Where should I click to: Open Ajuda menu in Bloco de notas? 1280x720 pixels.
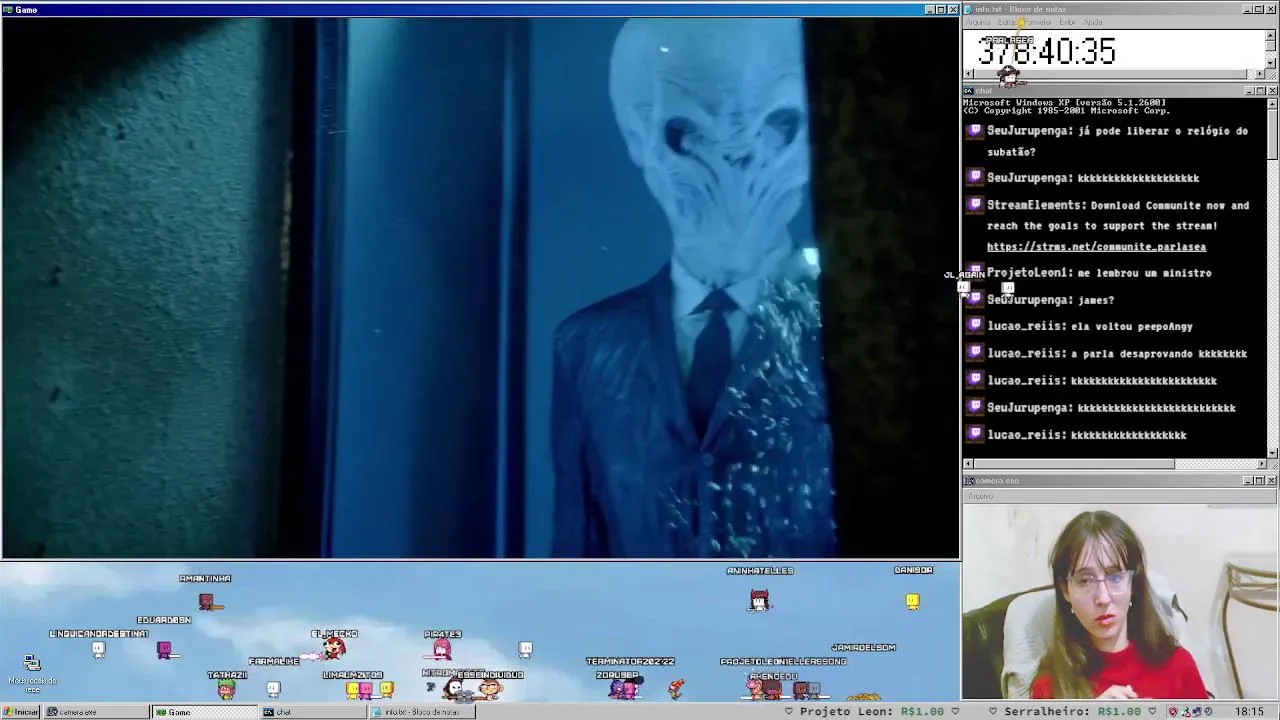coord(1093,22)
